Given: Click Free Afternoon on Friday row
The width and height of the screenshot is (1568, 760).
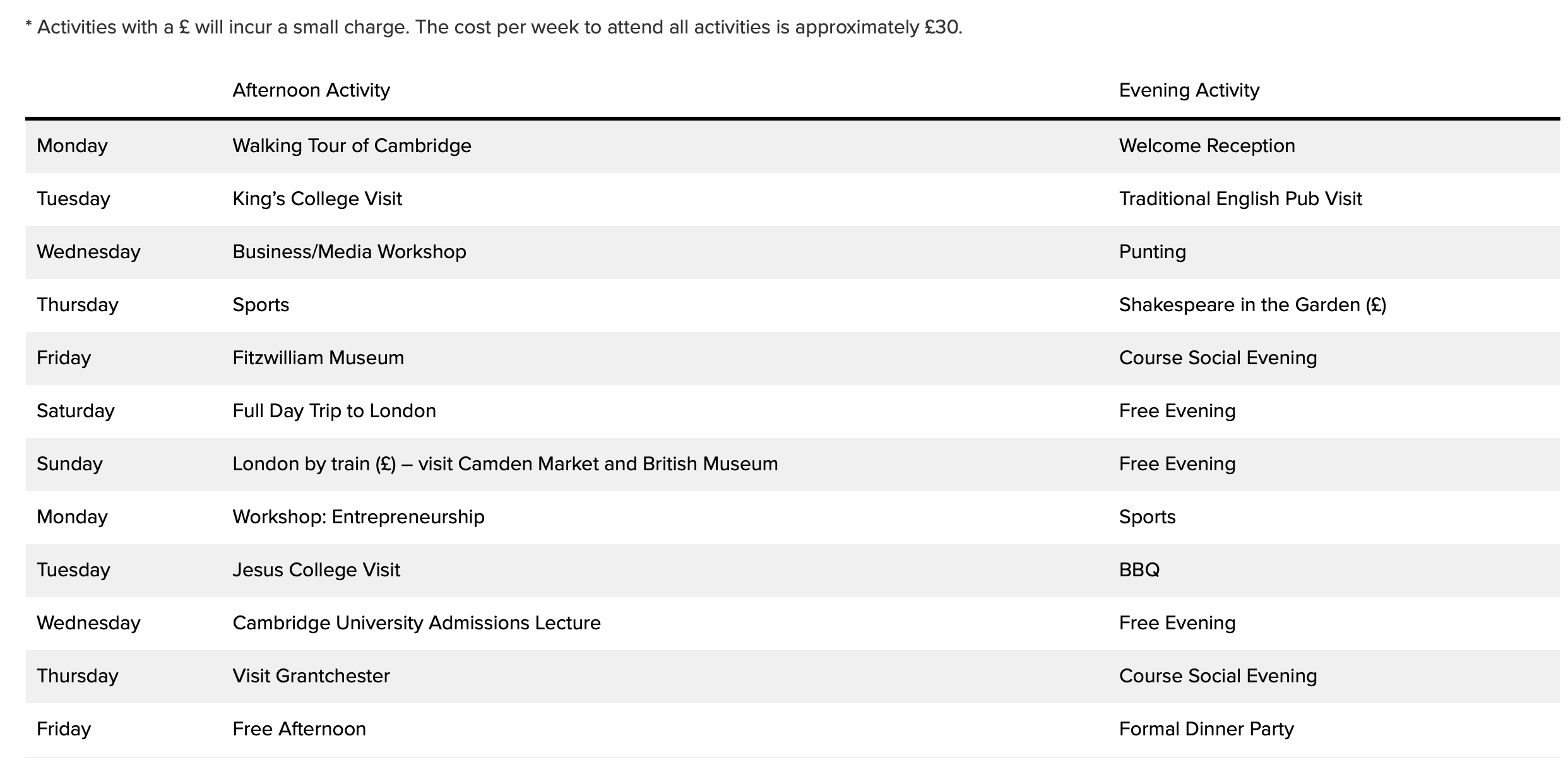Looking at the screenshot, I should (299, 729).
